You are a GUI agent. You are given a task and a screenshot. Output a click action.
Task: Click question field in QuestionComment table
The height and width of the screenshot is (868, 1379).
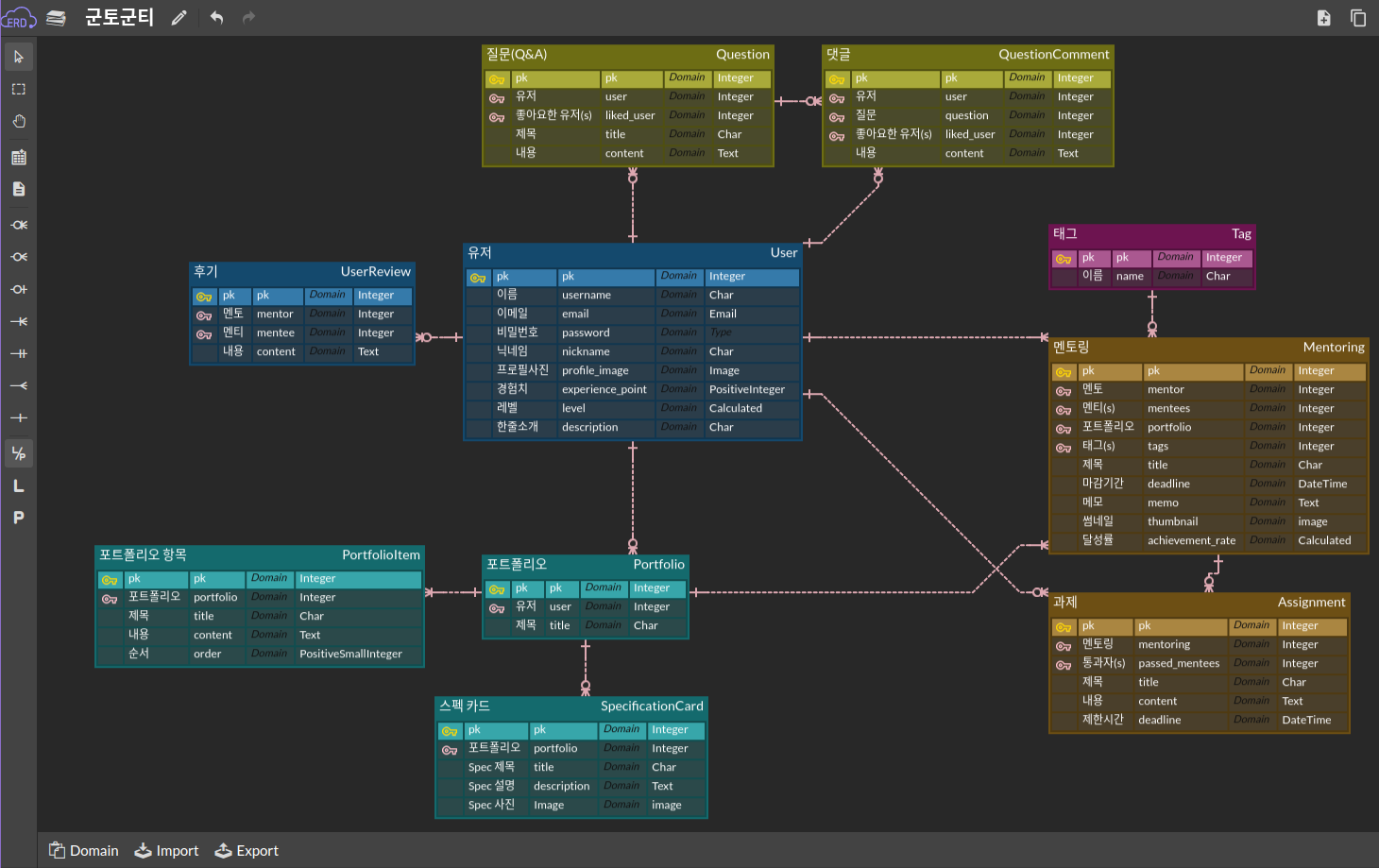coord(967,116)
